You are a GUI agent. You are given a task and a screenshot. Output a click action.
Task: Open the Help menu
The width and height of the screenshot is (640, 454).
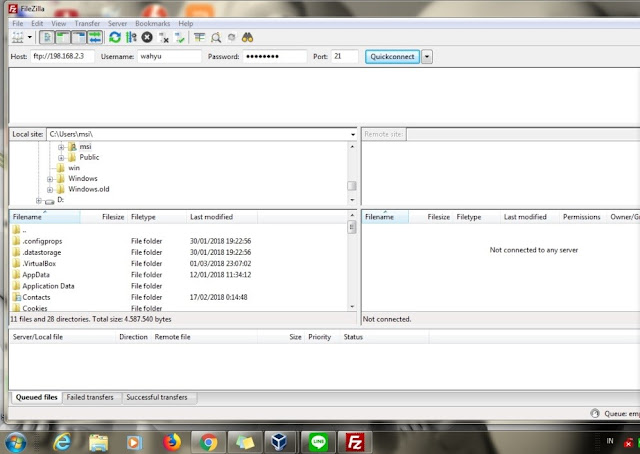click(186, 24)
